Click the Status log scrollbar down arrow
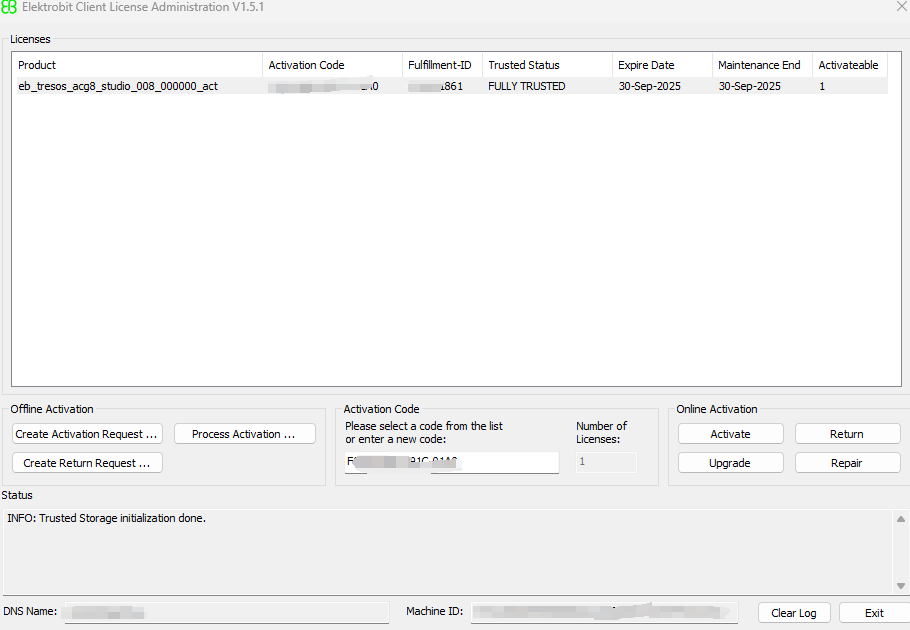This screenshot has height=630, width=910. [901, 587]
